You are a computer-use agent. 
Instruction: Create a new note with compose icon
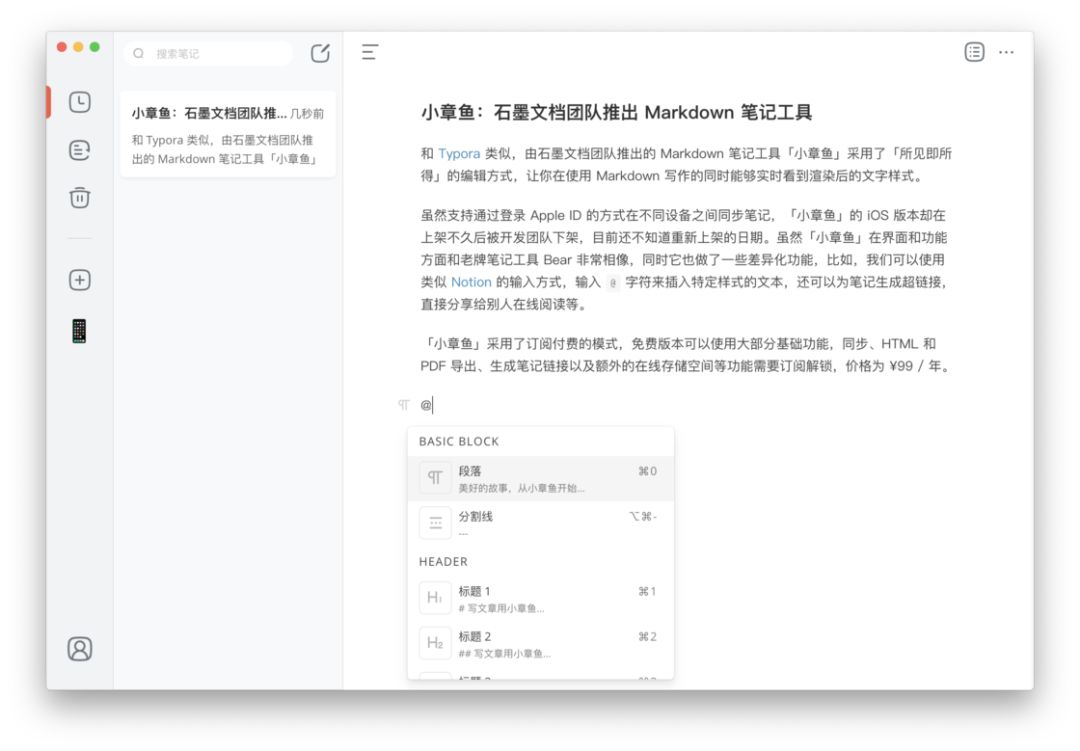(x=320, y=53)
